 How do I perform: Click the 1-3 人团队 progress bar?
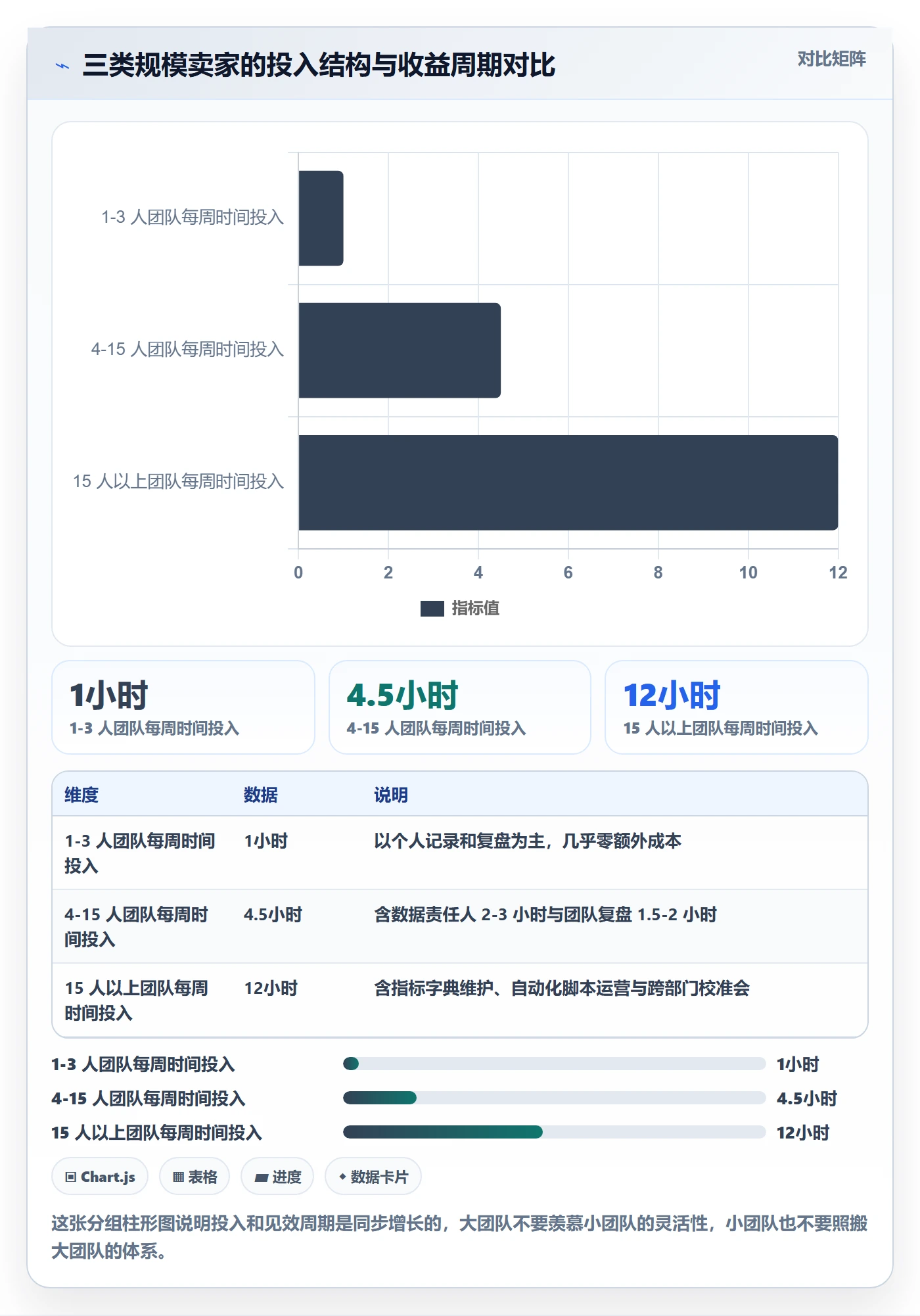pos(554,1064)
